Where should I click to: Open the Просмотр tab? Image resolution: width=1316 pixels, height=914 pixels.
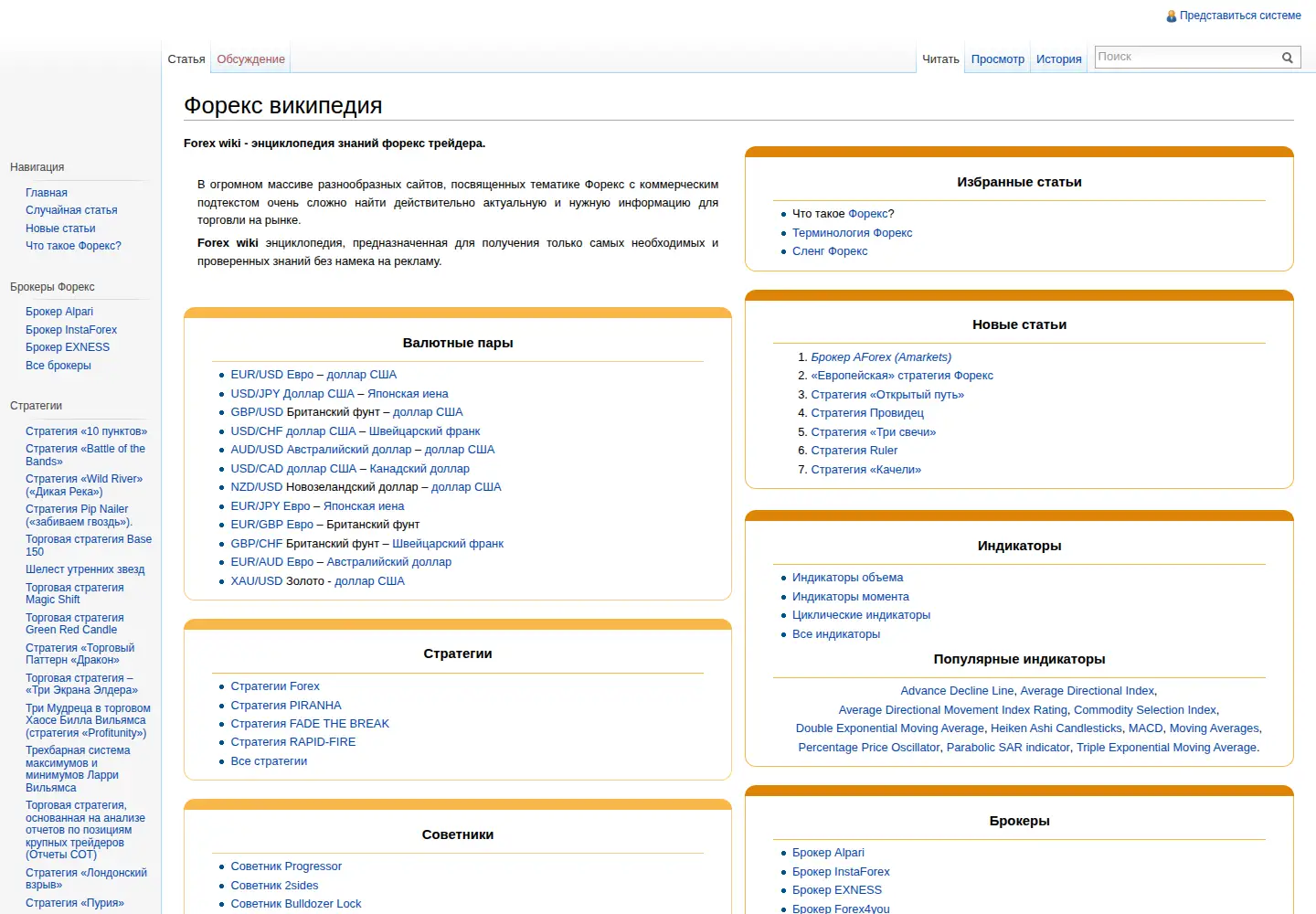coord(998,59)
